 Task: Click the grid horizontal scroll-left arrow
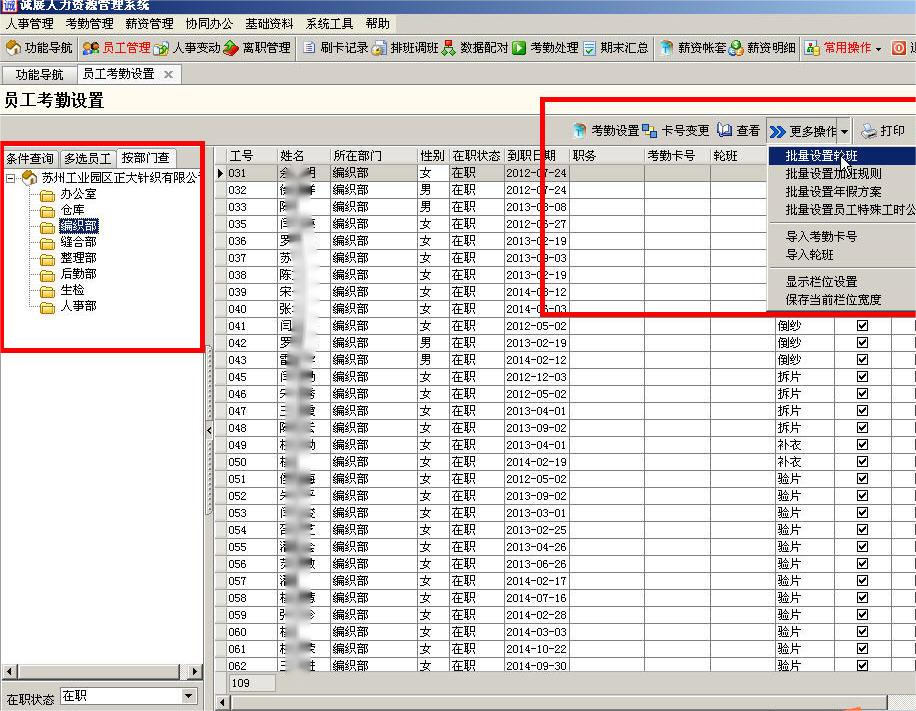pos(222,702)
